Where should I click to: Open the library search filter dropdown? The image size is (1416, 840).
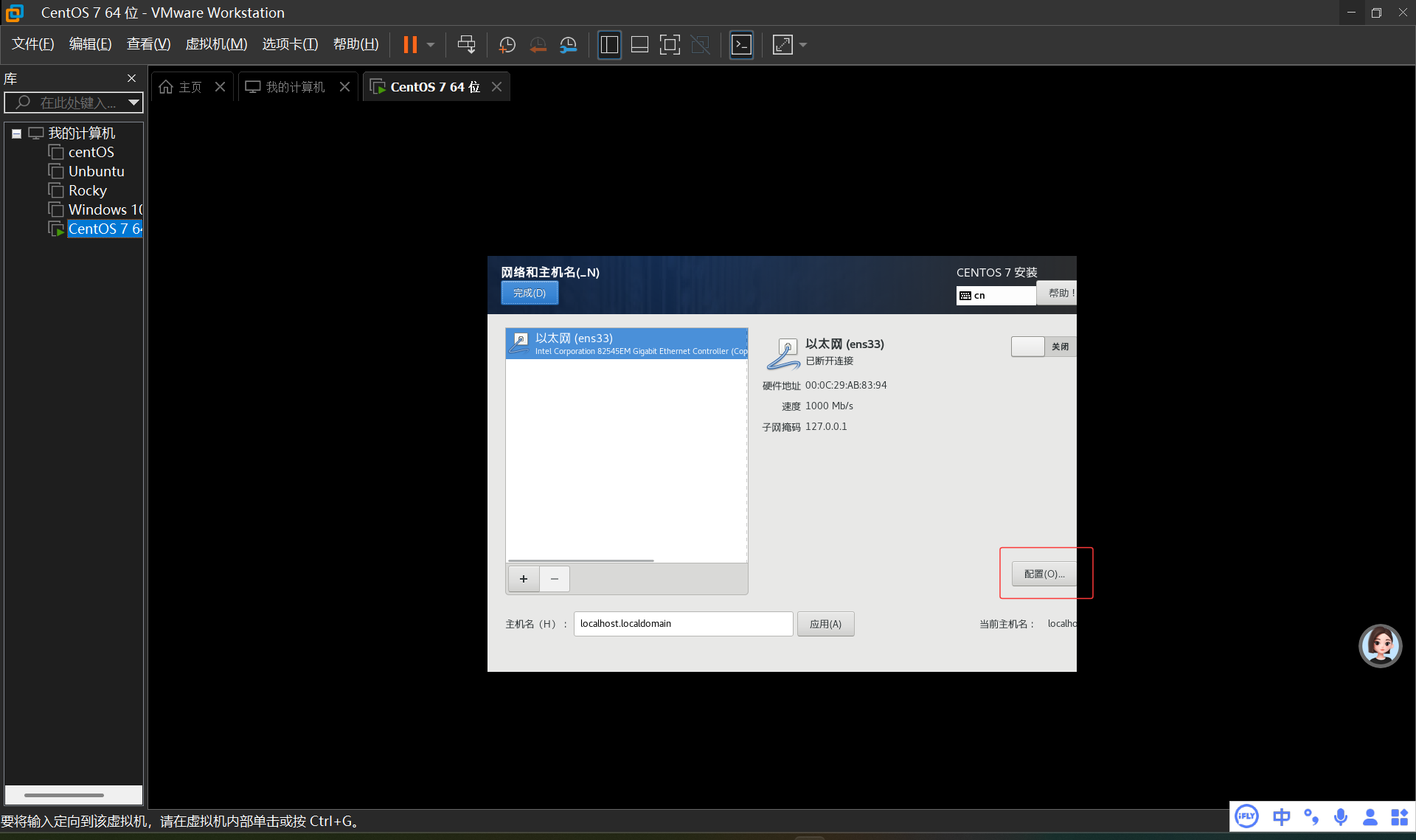click(x=133, y=103)
